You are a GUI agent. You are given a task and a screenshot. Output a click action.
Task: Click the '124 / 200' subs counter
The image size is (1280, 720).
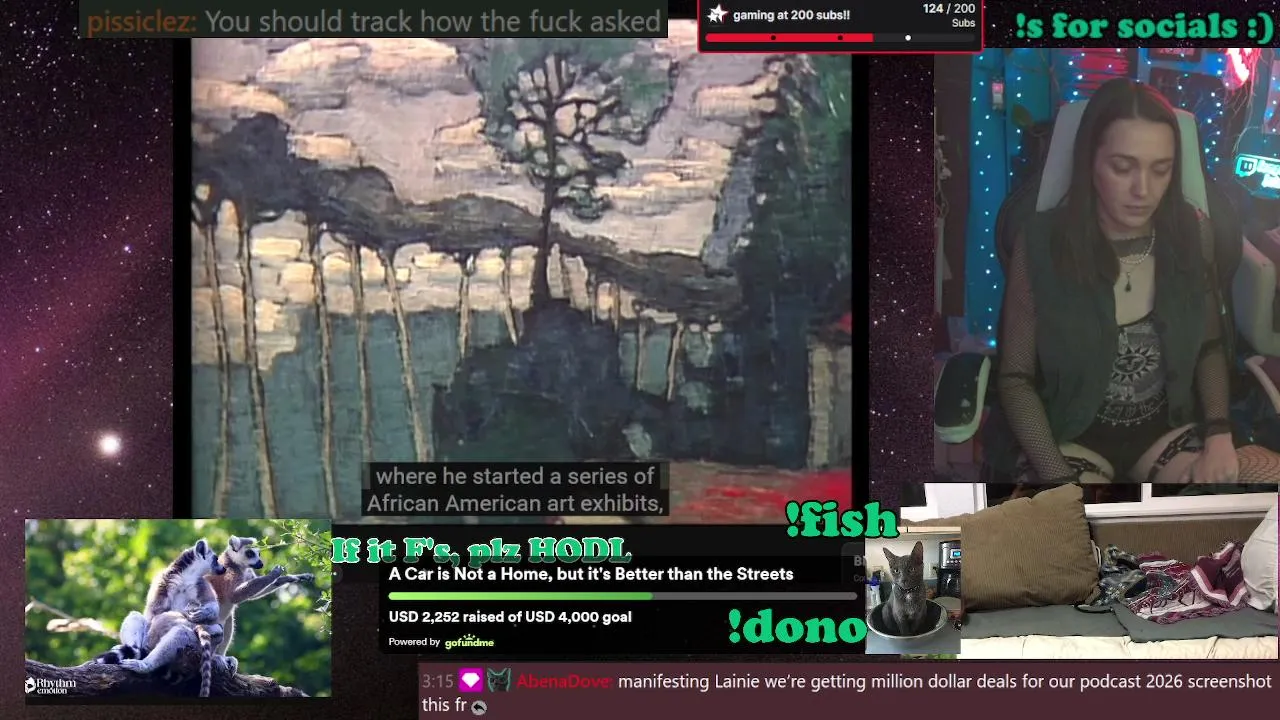(x=948, y=9)
